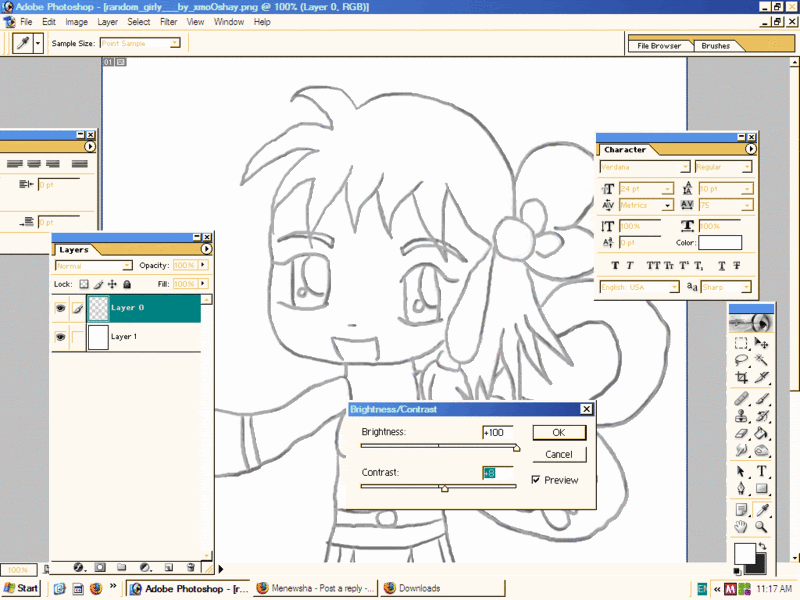Toggle lock position

click(x=112, y=284)
